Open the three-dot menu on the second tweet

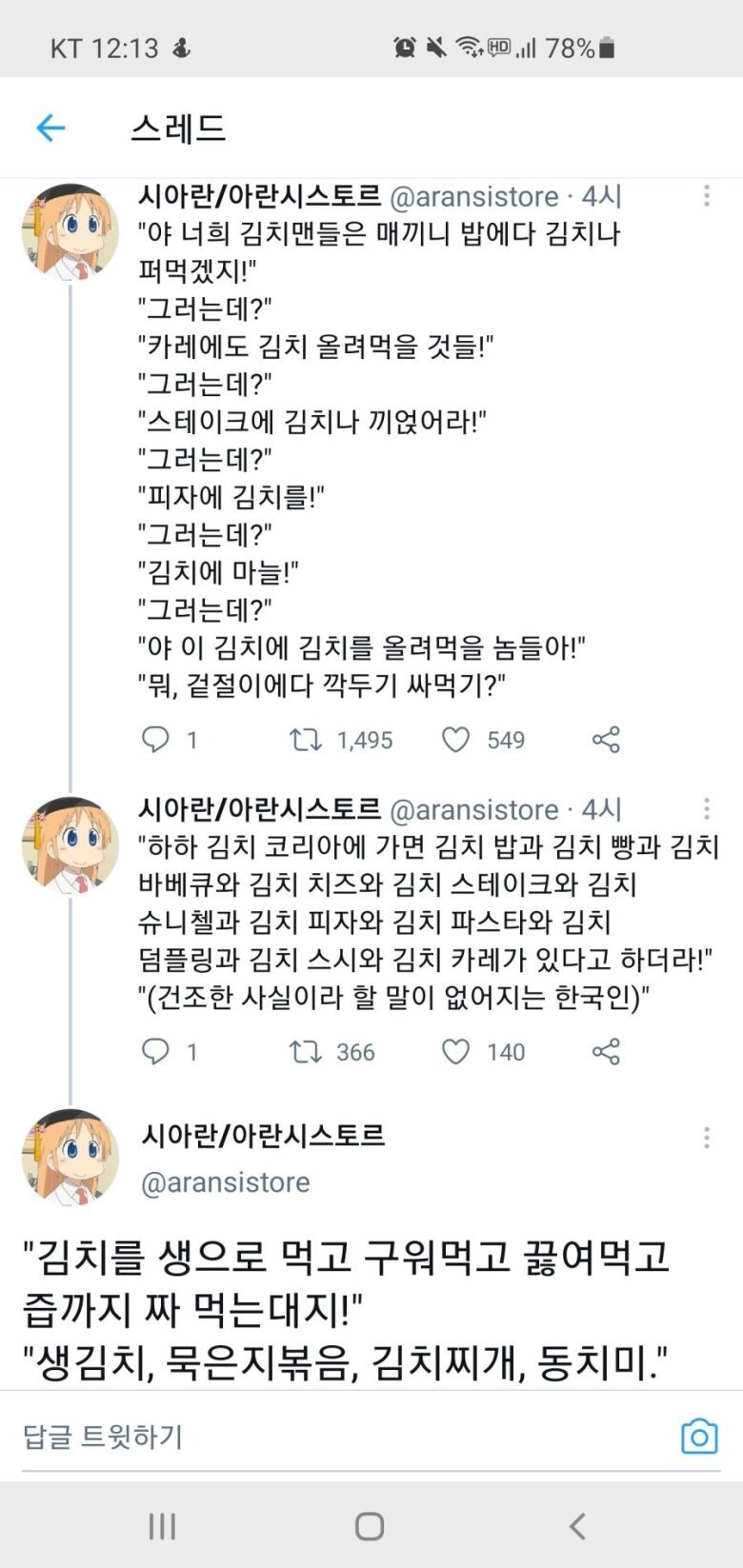click(x=706, y=809)
